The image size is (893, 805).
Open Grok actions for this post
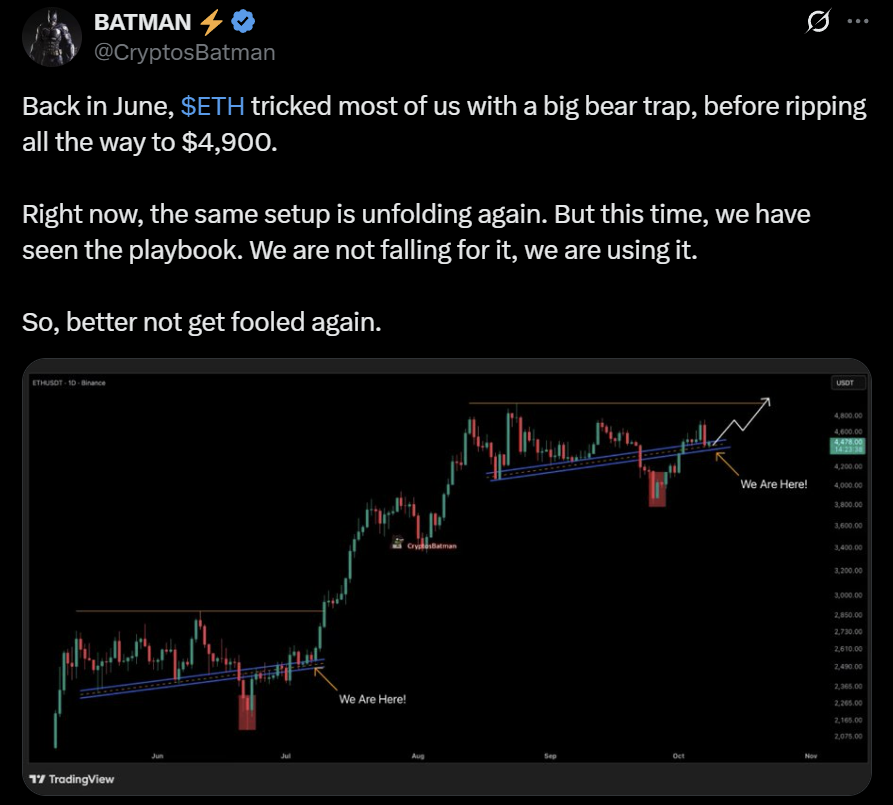pyautogui.click(x=818, y=18)
